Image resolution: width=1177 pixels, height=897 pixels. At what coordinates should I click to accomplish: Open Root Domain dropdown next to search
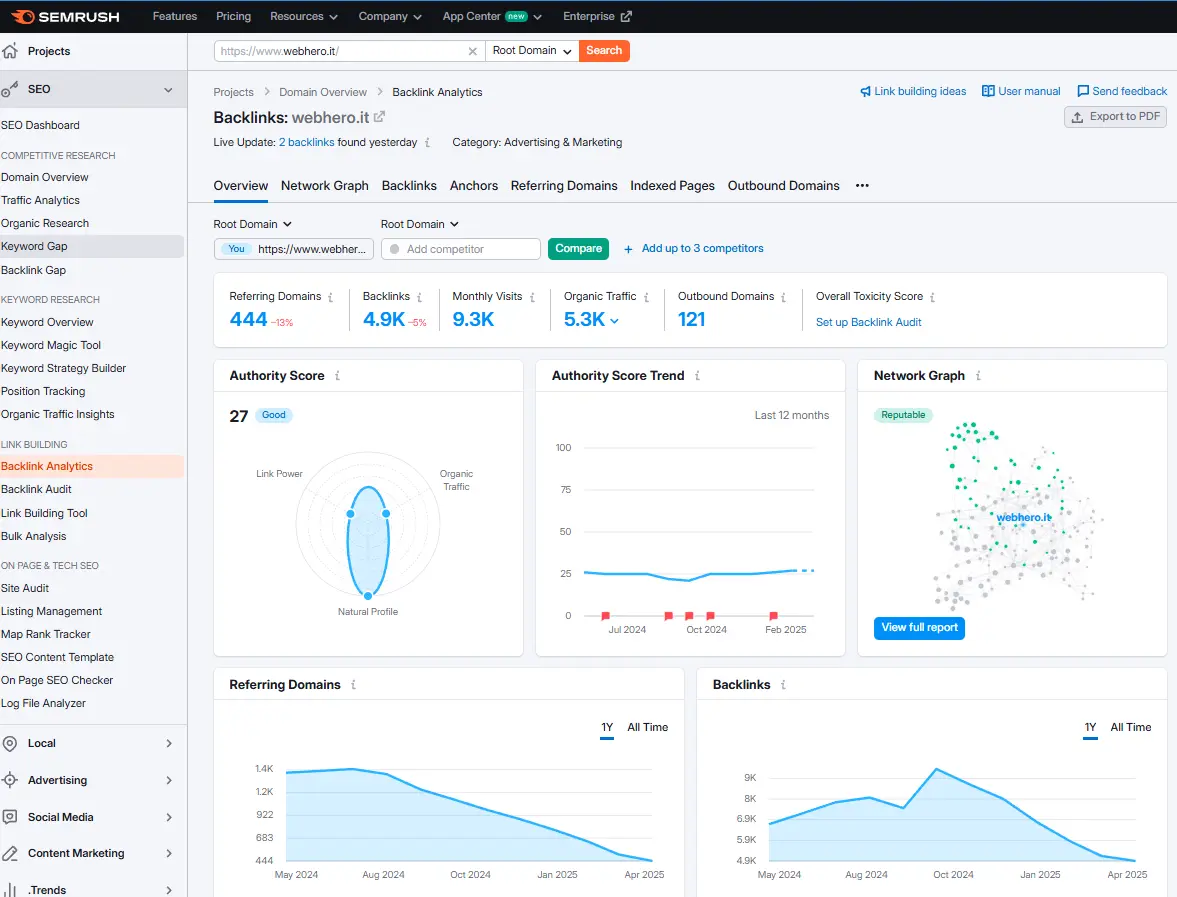tap(532, 51)
